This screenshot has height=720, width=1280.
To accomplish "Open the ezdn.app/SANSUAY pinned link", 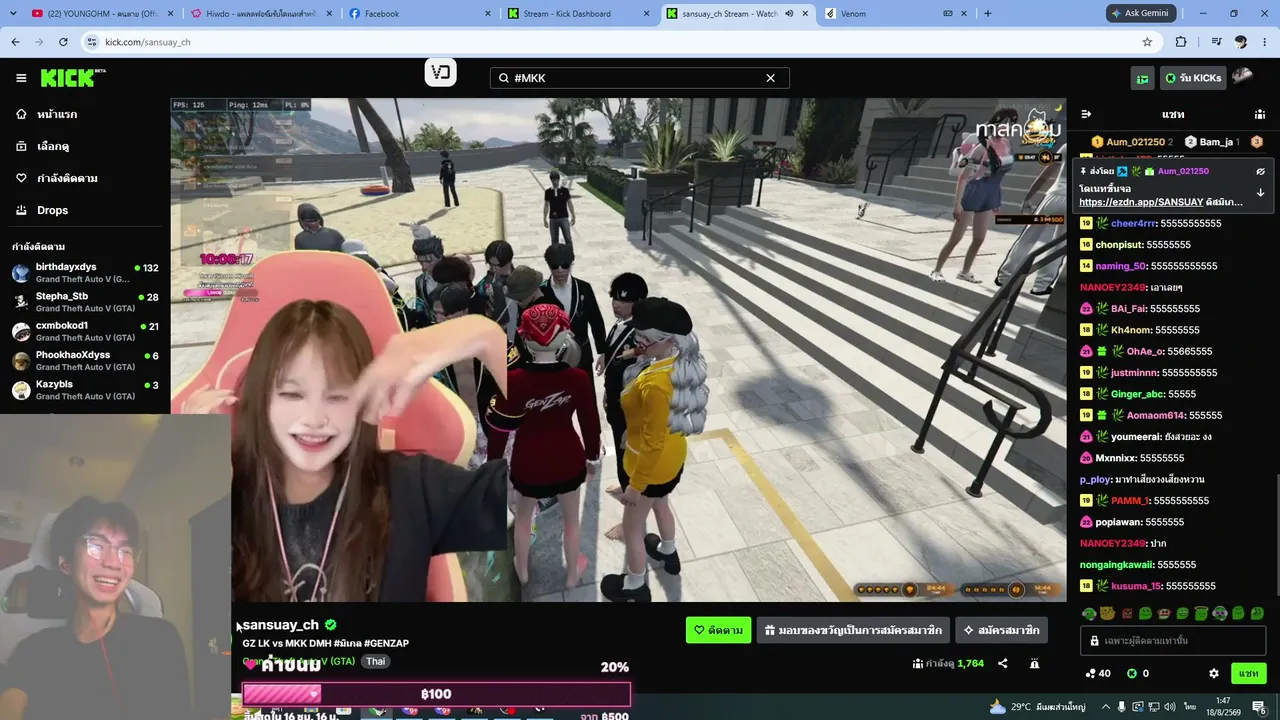I will click(x=1140, y=202).
